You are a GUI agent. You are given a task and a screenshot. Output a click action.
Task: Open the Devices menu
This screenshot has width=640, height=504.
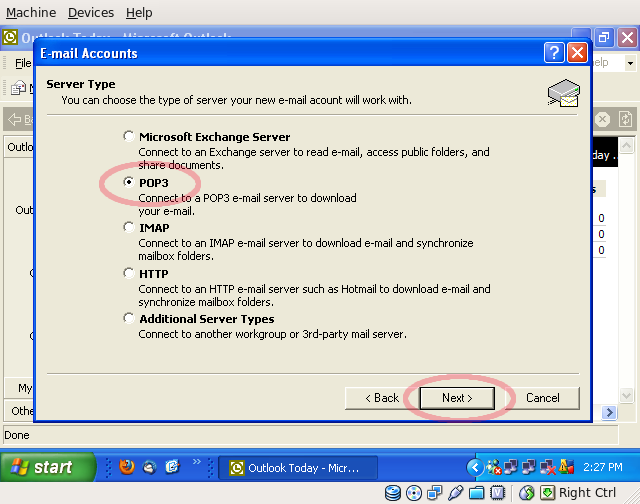click(x=91, y=13)
